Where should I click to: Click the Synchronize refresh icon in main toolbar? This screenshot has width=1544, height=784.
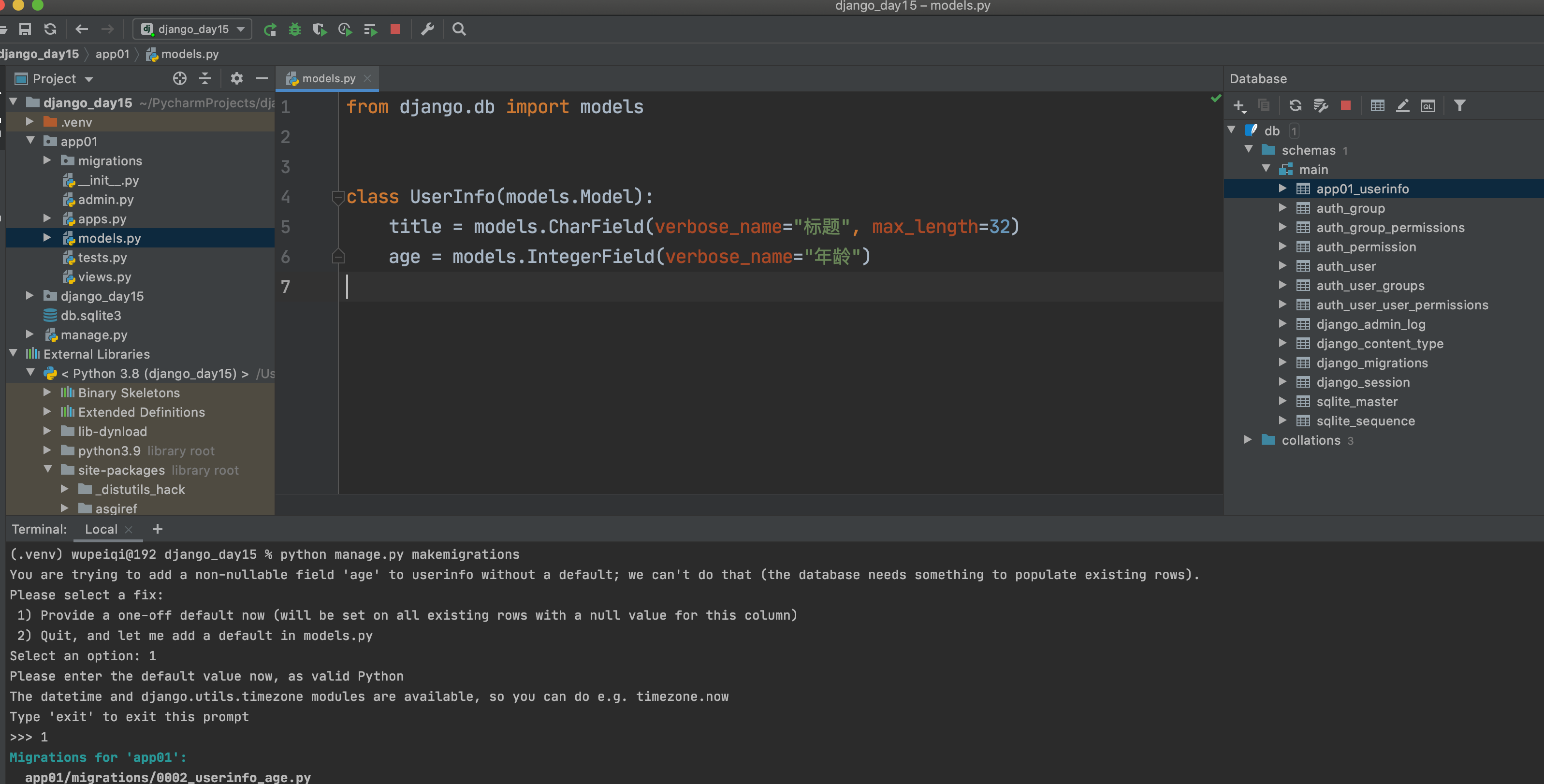point(50,29)
